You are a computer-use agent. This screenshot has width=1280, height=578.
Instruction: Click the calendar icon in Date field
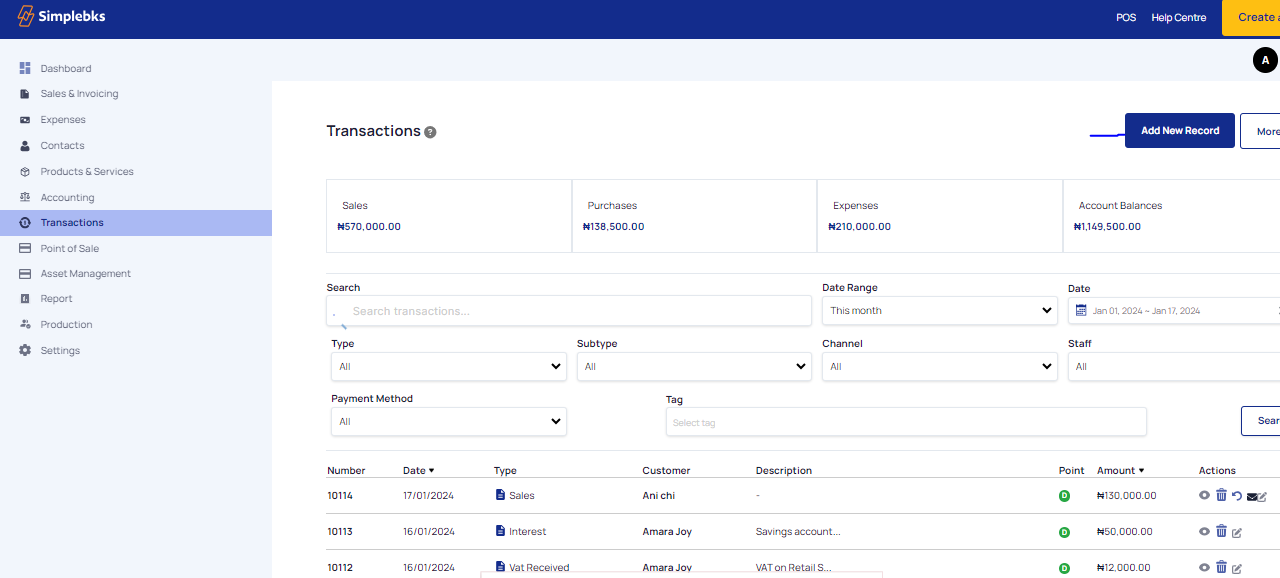(x=1081, y=311)
